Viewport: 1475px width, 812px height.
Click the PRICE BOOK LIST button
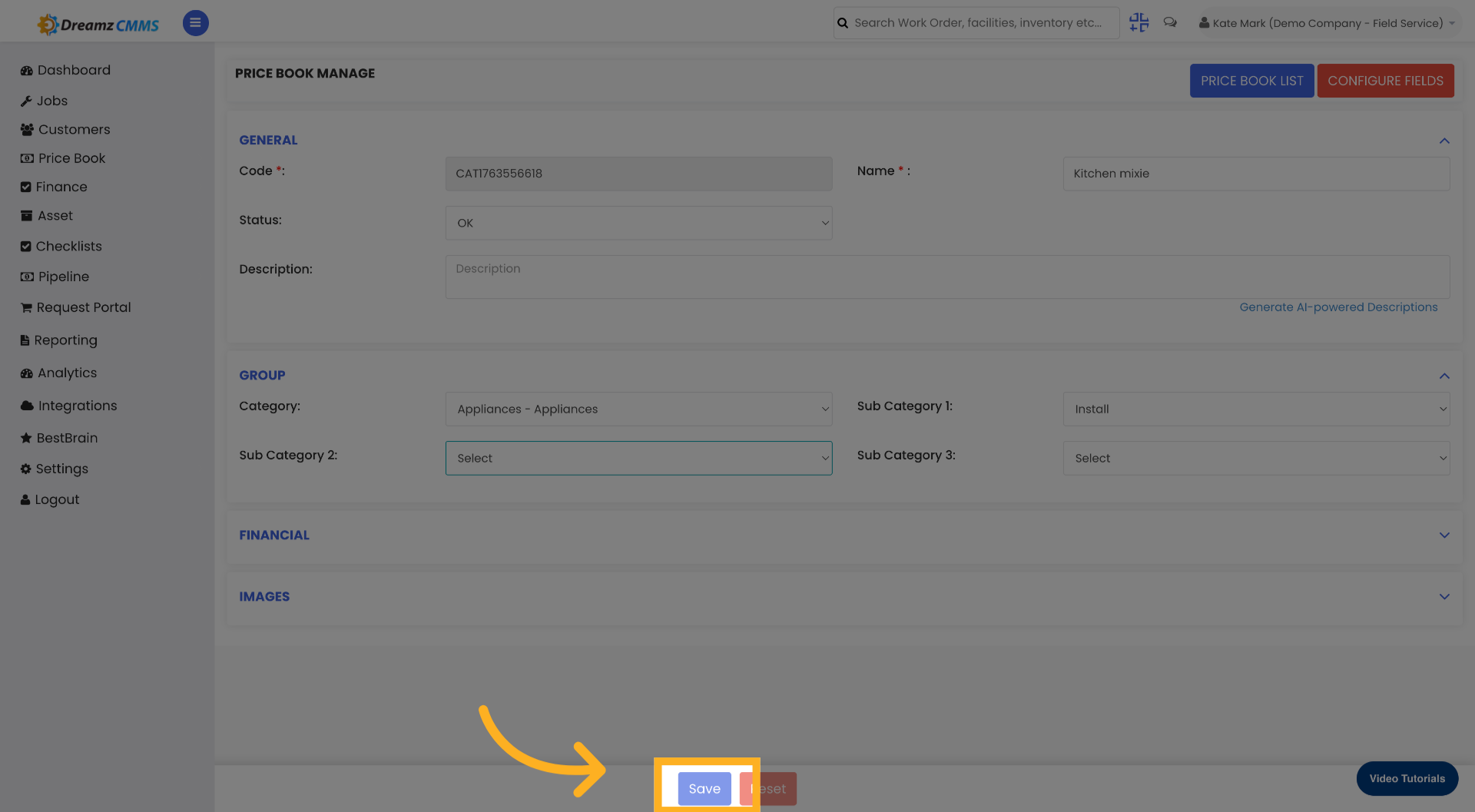click(1251, 81)
